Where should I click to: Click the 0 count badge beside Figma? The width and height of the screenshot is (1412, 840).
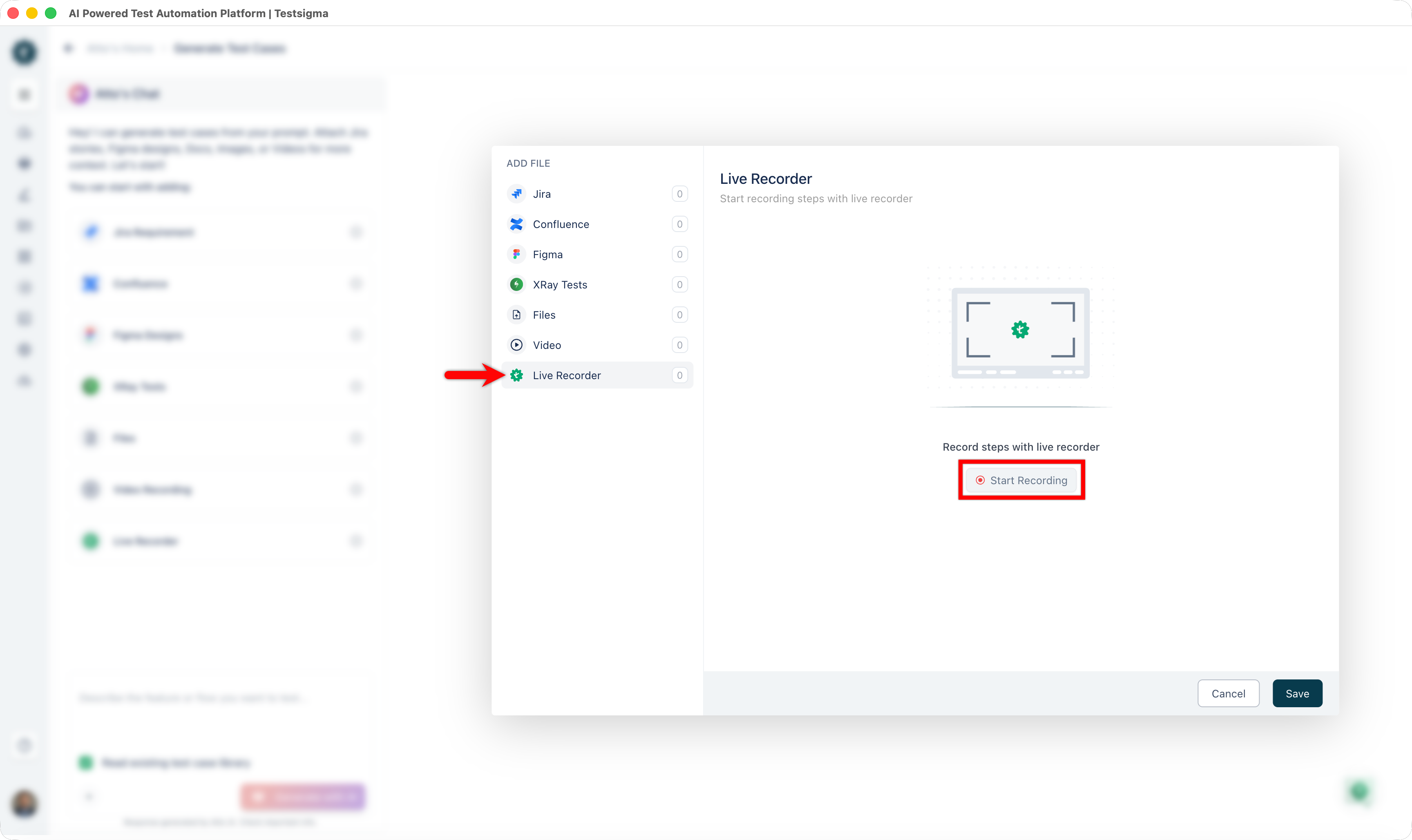680,254
